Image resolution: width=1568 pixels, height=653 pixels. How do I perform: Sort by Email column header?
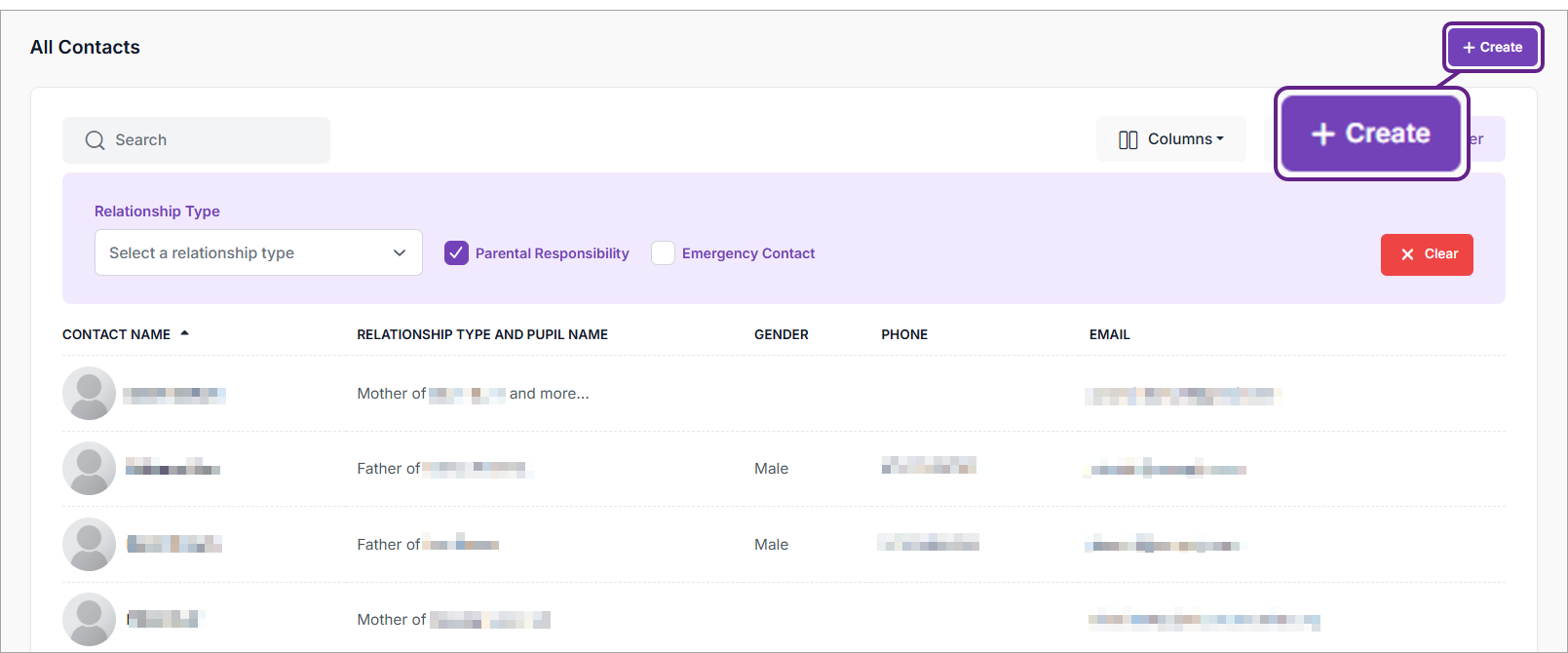coord(1109,334)
